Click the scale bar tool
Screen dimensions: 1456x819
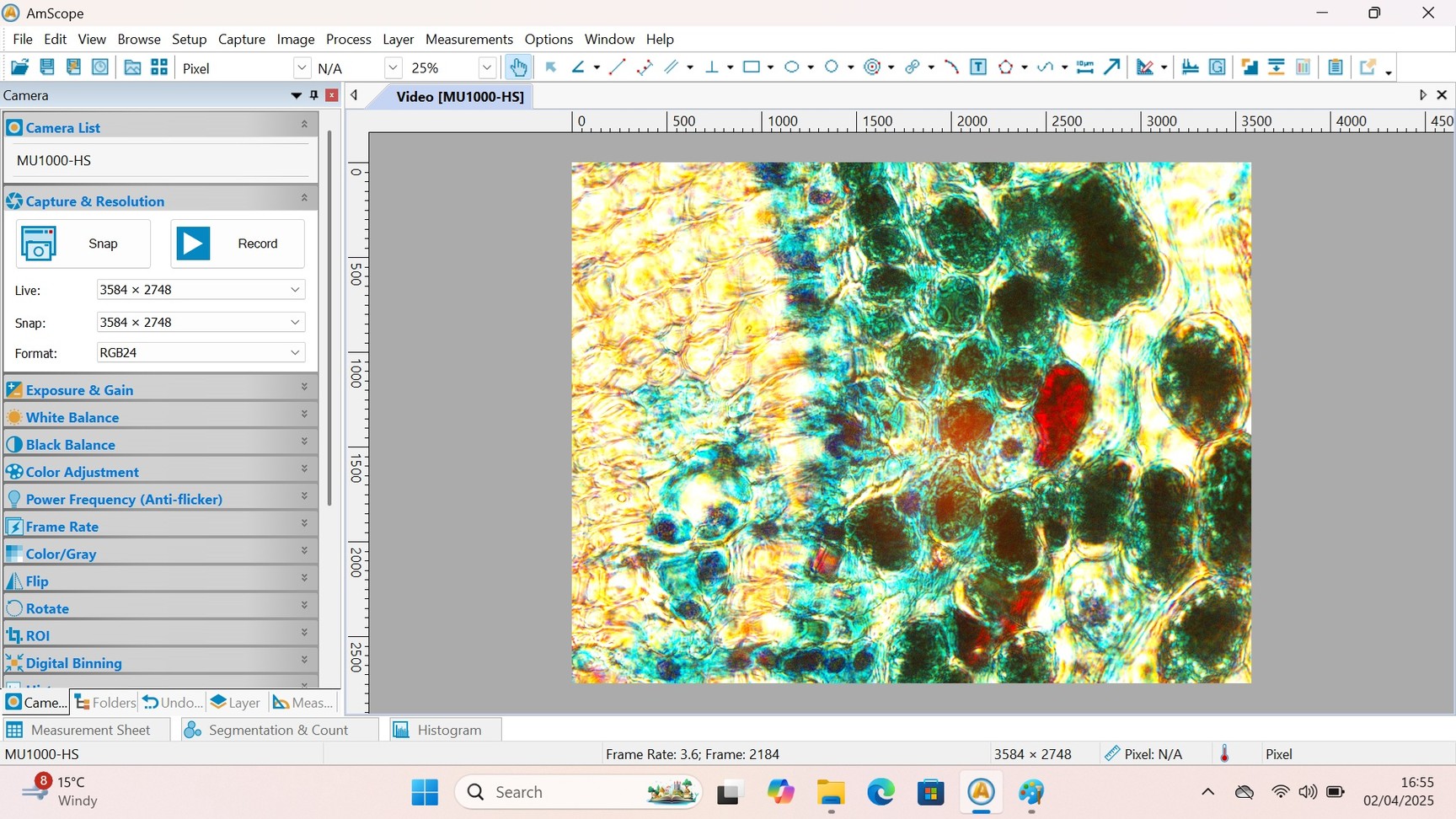click(x=1084, y=67)
